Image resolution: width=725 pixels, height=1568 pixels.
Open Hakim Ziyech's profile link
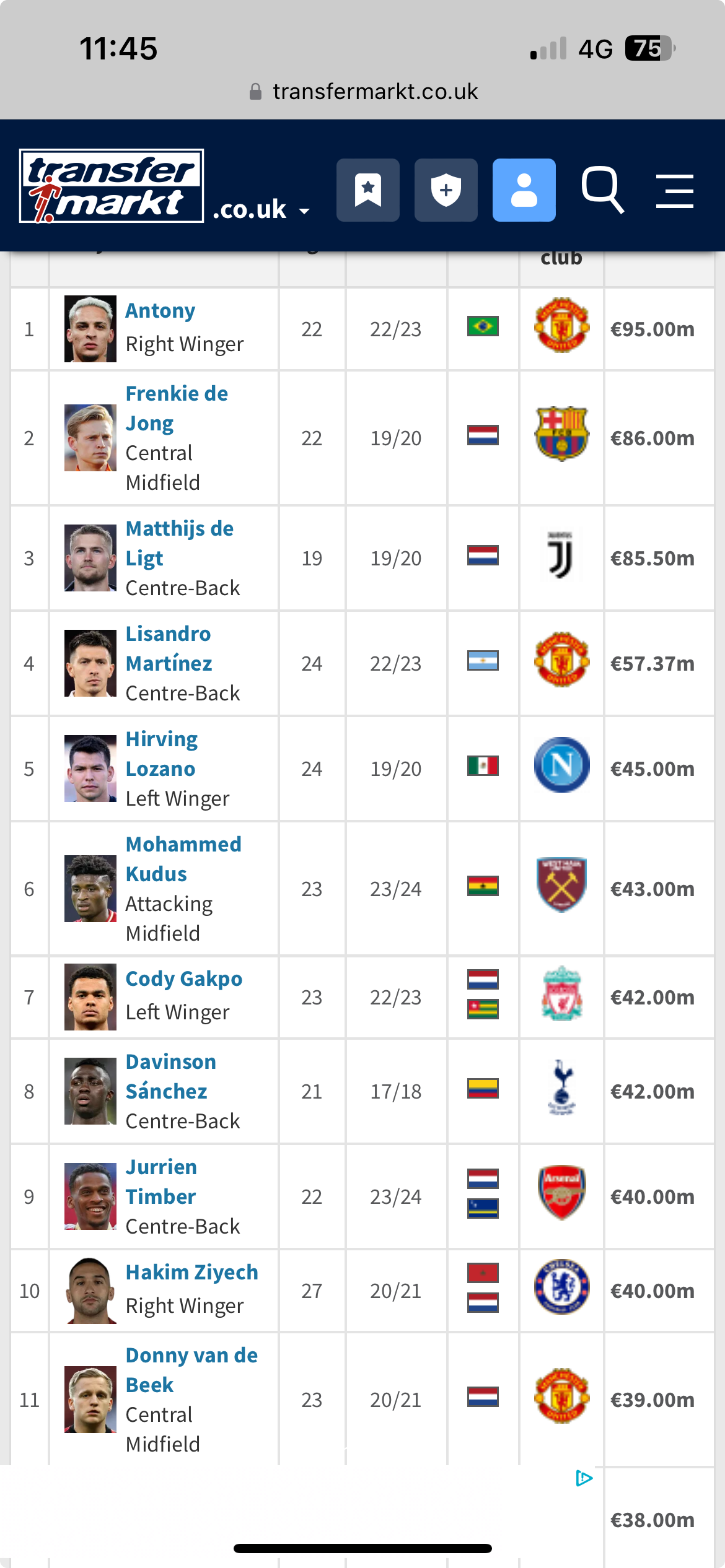click(192, 1272)
